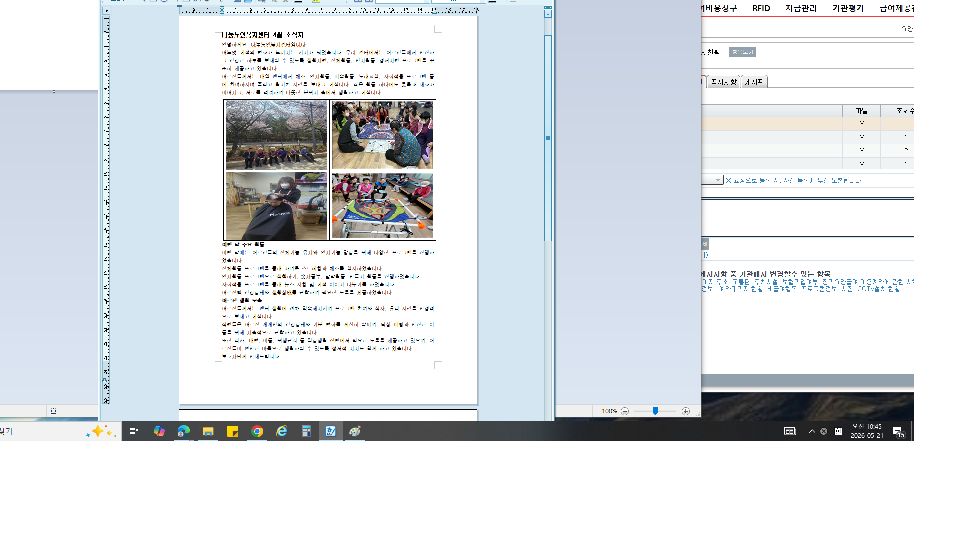960x540 pixels.
Task: Open File Explorer from the taskbar
Action: click(x=208, y=432)
